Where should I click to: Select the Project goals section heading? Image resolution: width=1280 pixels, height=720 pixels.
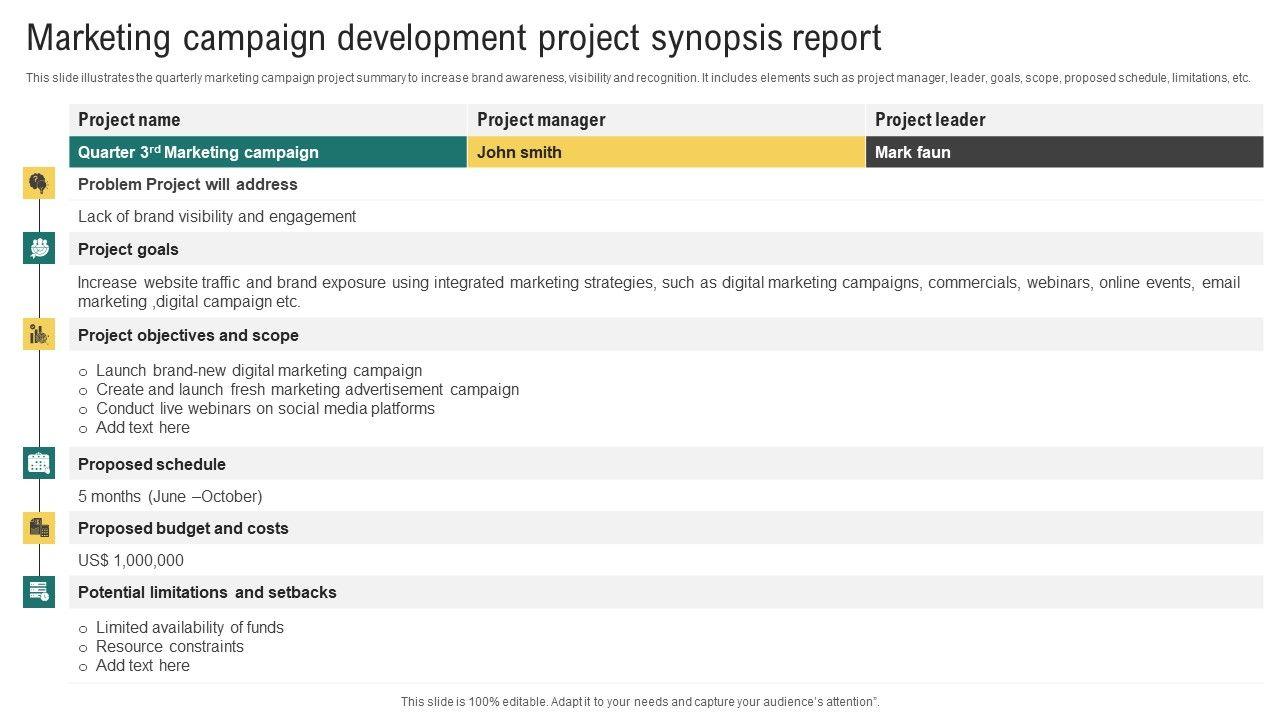(128, 249)
